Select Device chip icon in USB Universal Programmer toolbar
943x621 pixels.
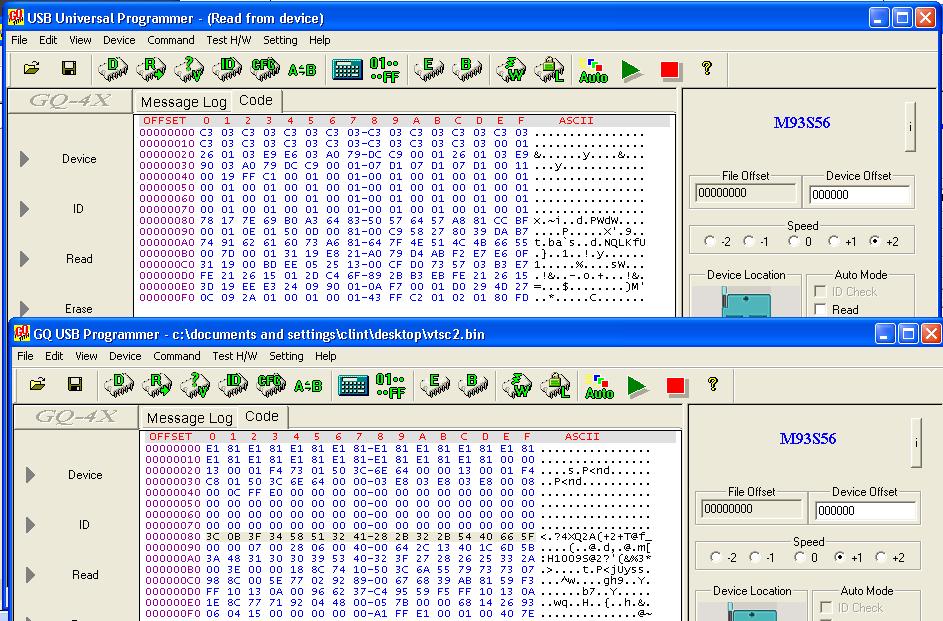coord(113,69)
